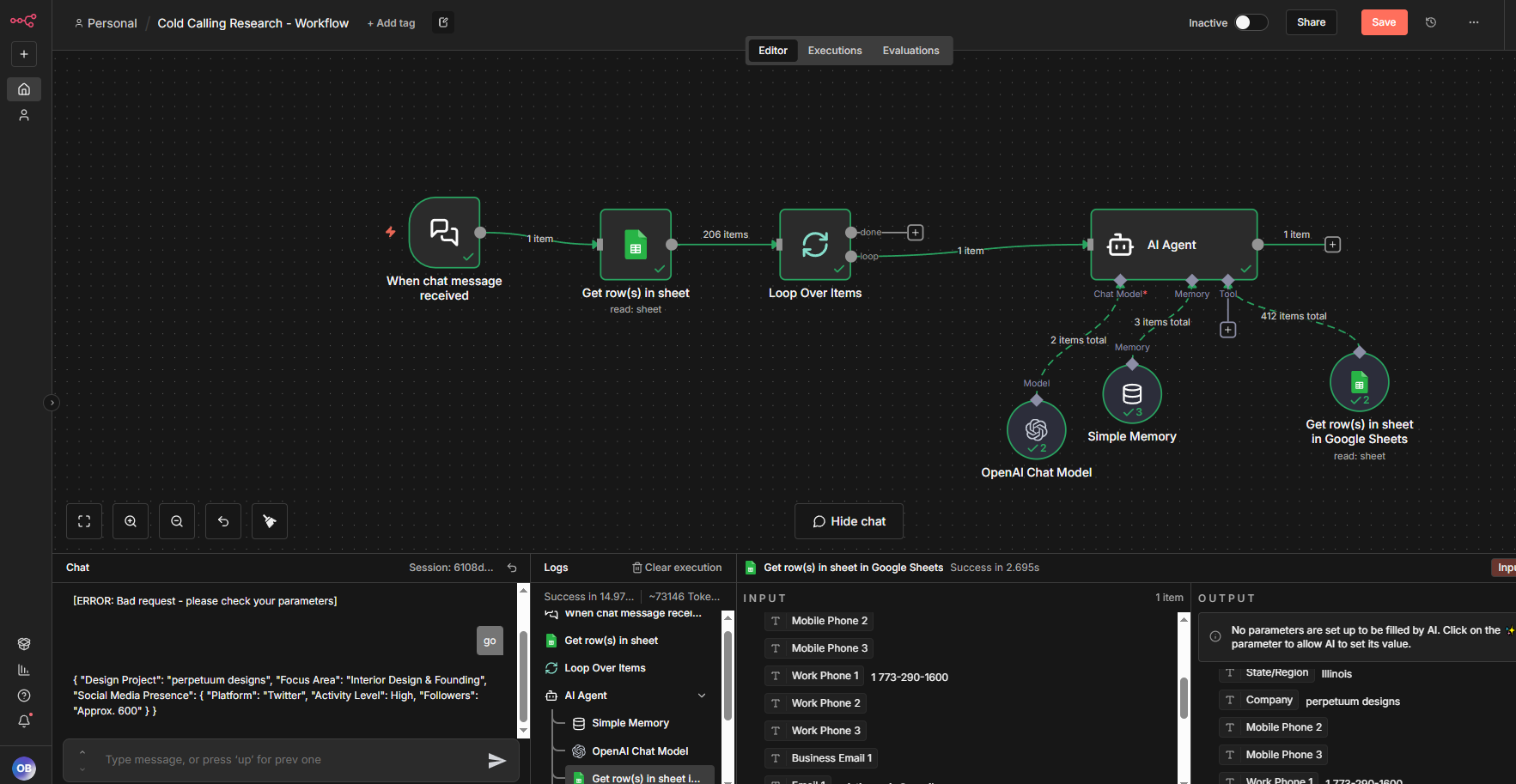Open the Loop Over Items node
The width and height of the screenshot is (1516, 784).
click(x=814, y=245)
